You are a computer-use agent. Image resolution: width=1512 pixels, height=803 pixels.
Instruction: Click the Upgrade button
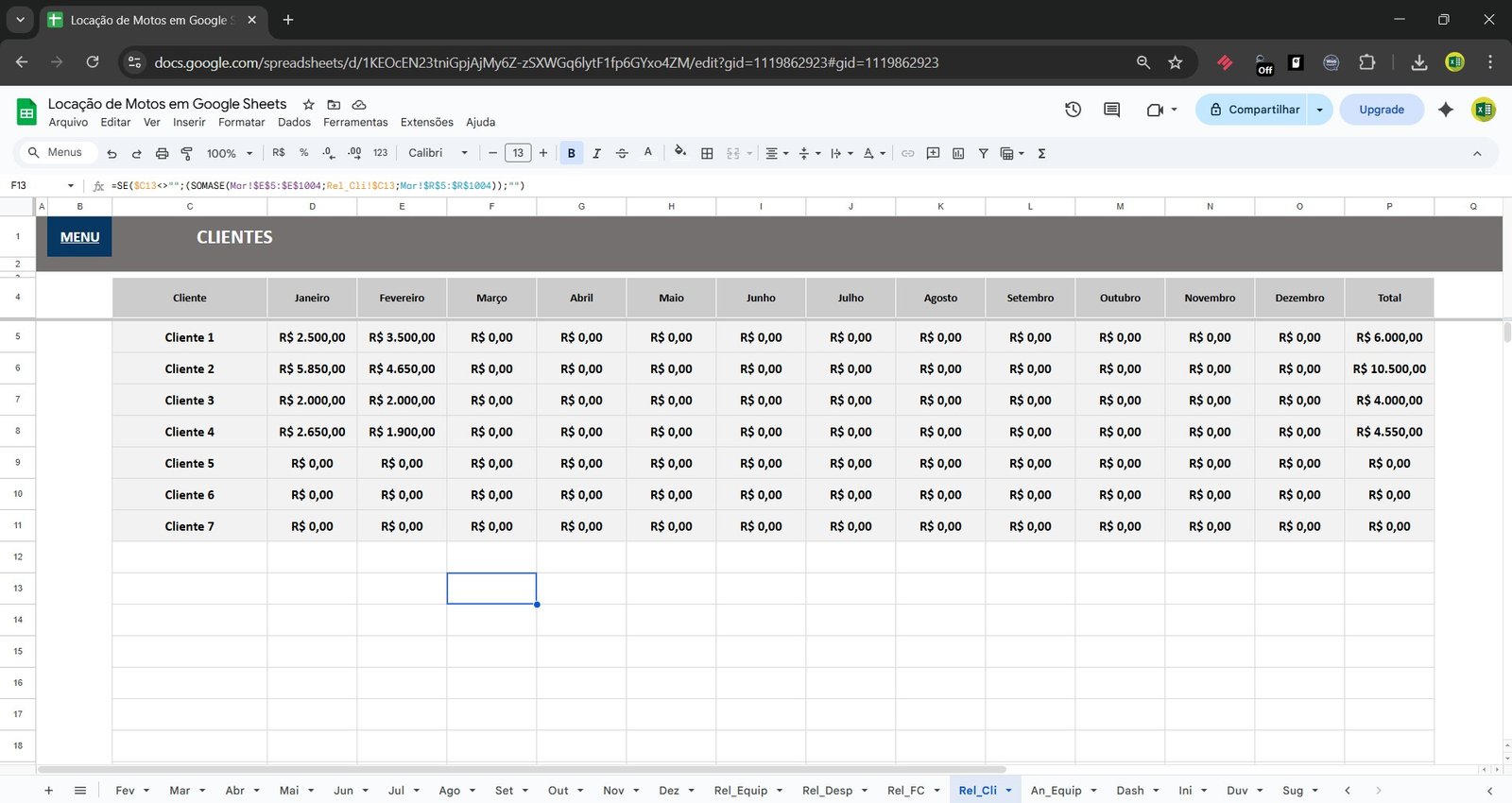point(1381,110)
